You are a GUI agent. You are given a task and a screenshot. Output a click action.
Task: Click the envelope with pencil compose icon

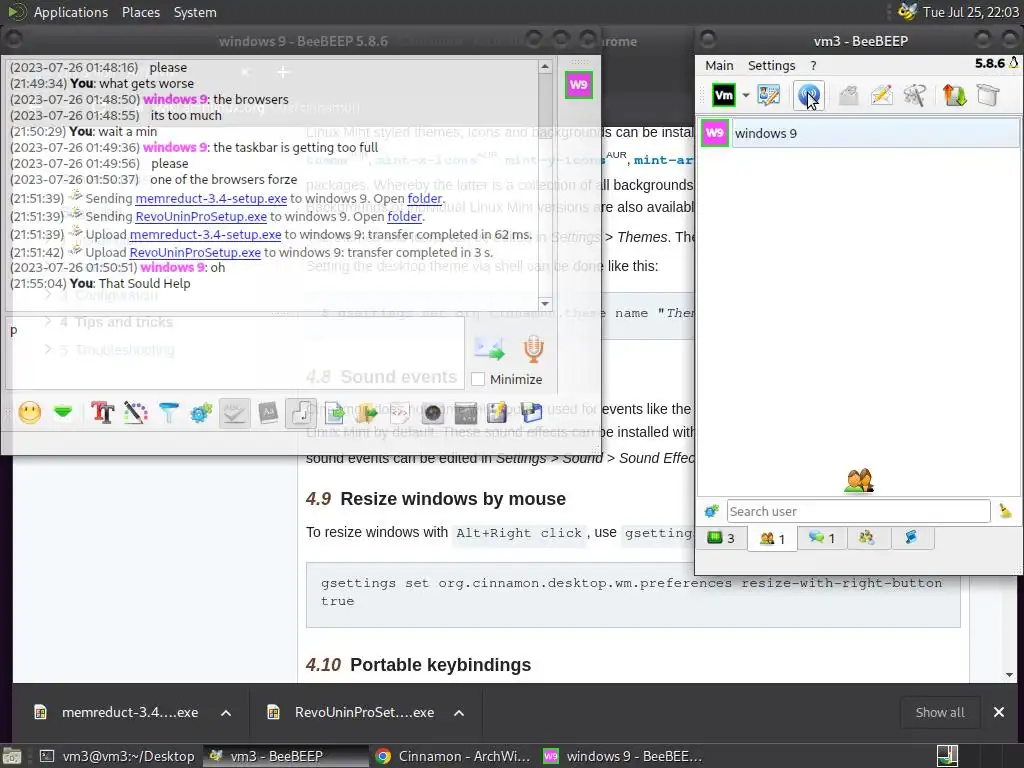(882, 95)
